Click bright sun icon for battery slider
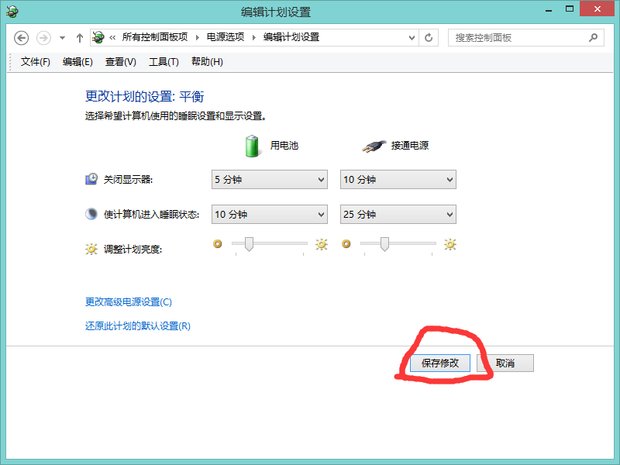The image size is (620, 465). (321, 245)
